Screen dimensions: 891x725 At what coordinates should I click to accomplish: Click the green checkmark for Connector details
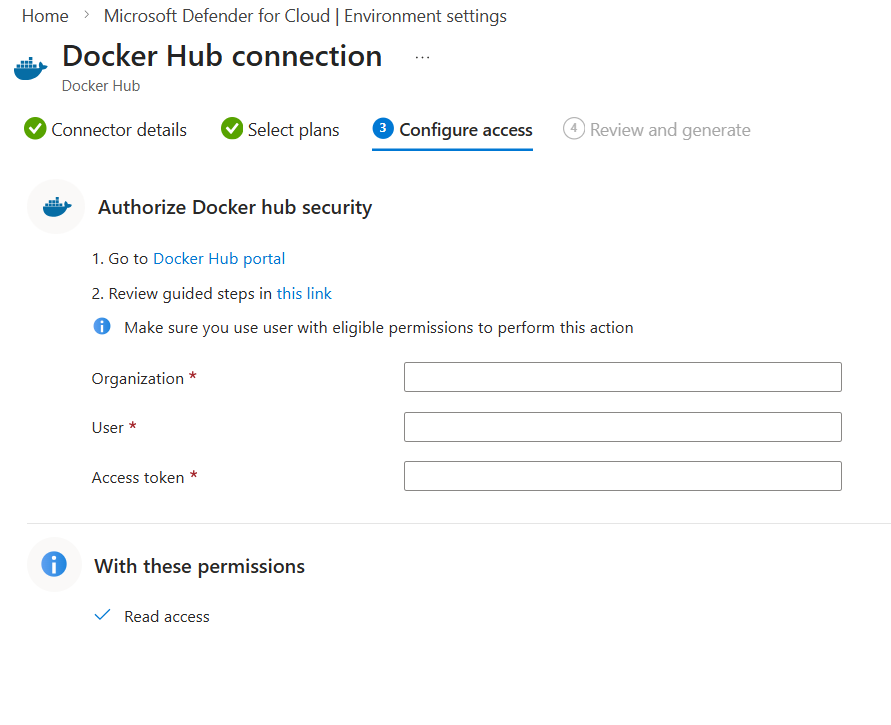point(35,128)
